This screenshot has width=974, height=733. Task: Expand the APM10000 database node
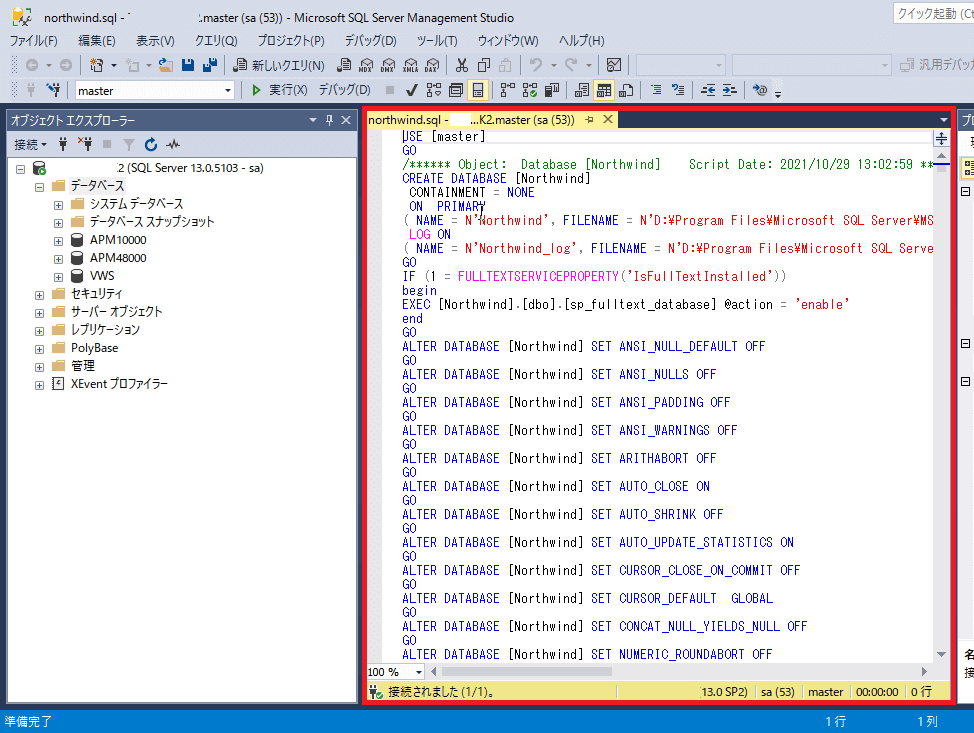(x=58, y=240)
